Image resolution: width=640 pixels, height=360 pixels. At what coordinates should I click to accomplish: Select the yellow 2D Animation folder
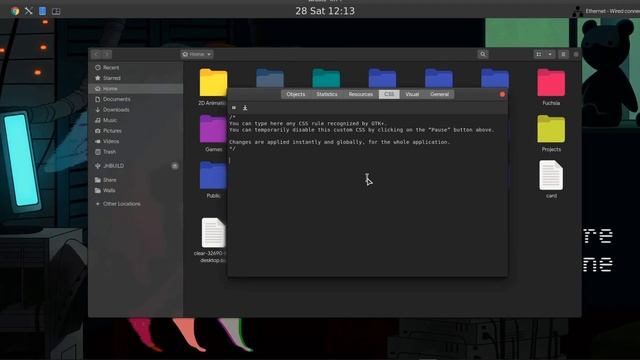tap(213, 83)
